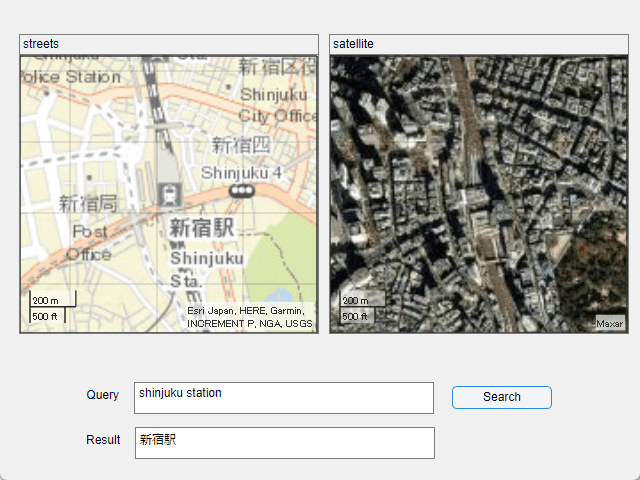
Task: Click the Shinjuku City Office label
Action: [278, 105]
